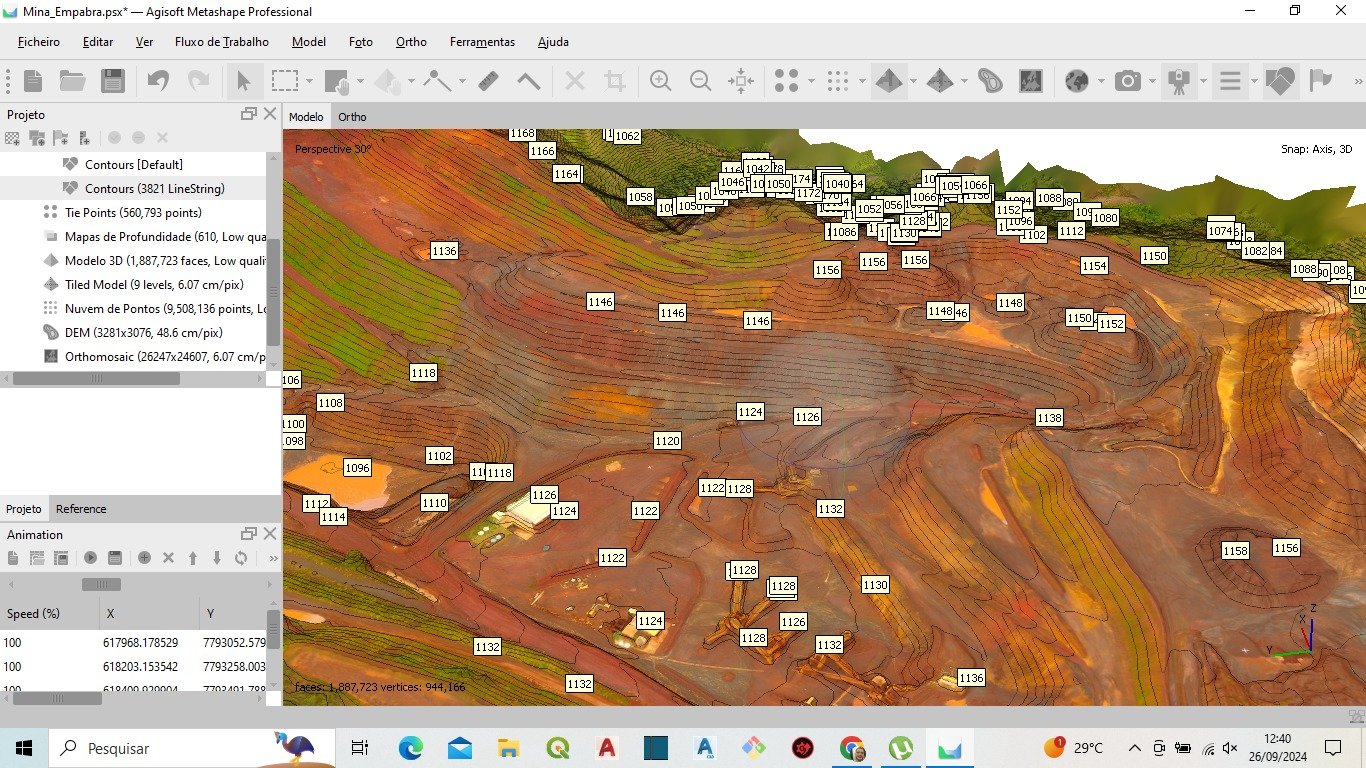Save the project with the diskette icon
The height and width of the screenshot is (768, 1366).
coord(113,81)
